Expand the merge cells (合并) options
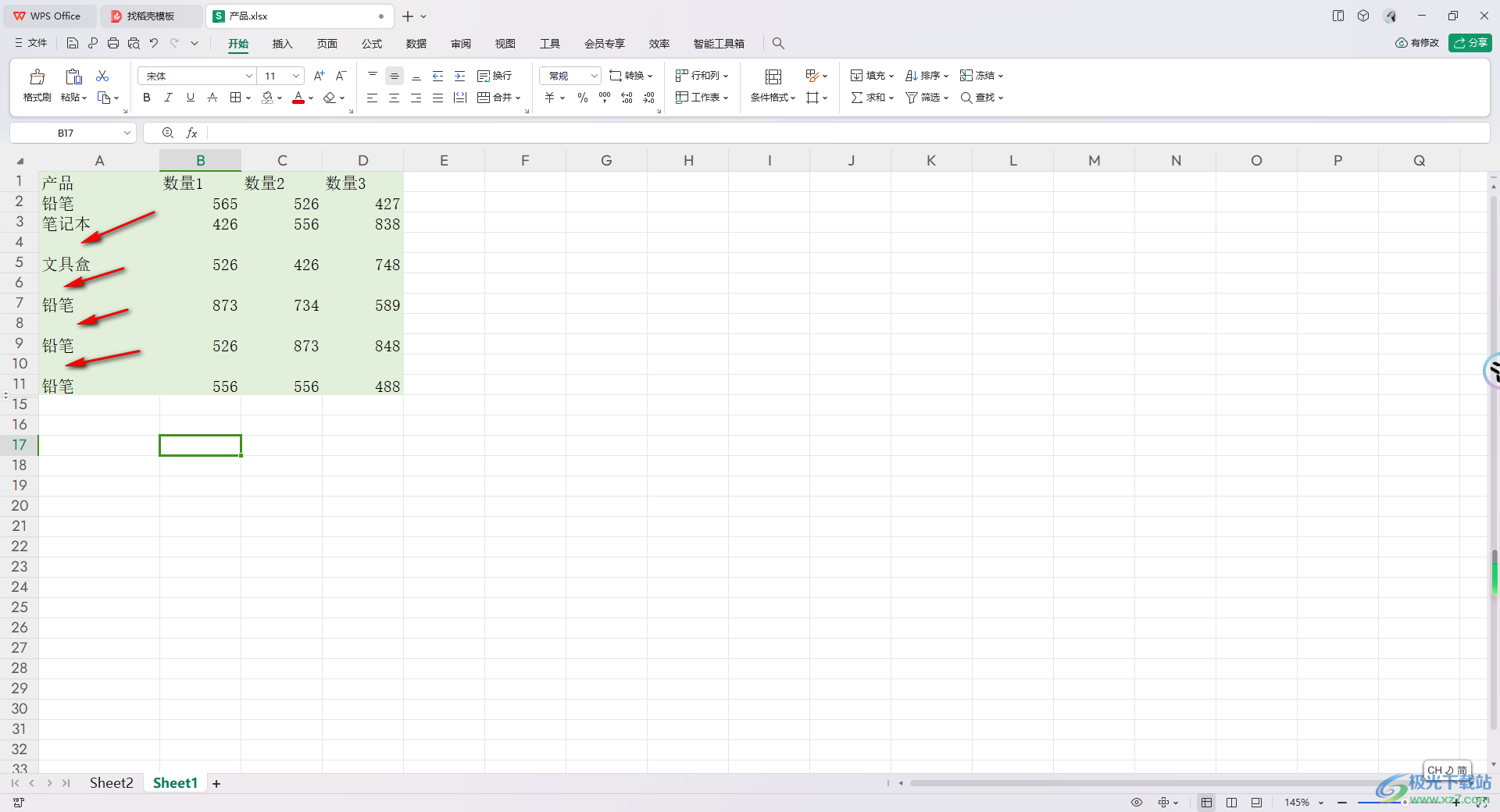This screenshot has height=812, width=1500. (517, 98)
